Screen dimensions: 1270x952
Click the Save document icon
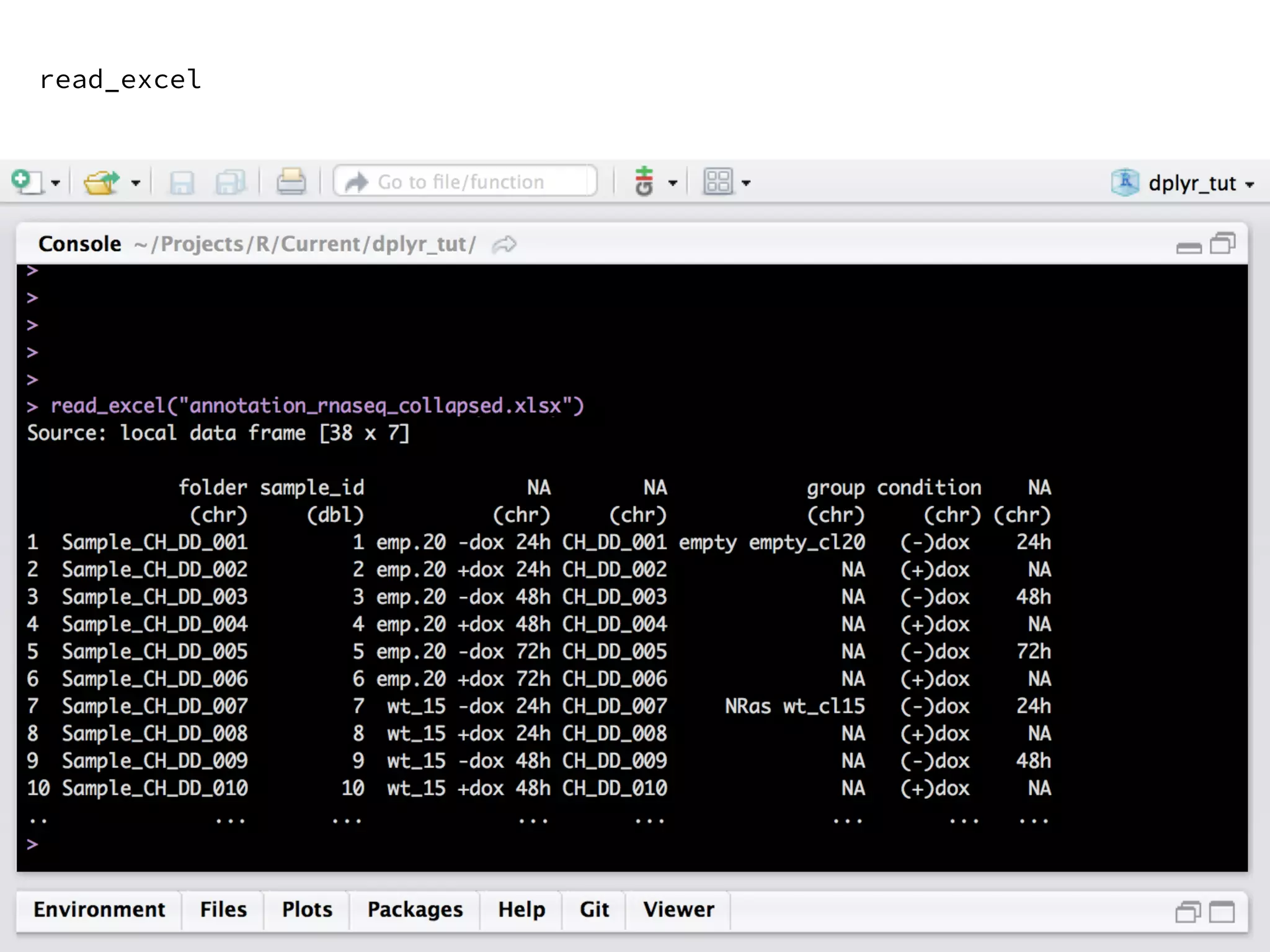pyautogui.click(x=182, y=182)
